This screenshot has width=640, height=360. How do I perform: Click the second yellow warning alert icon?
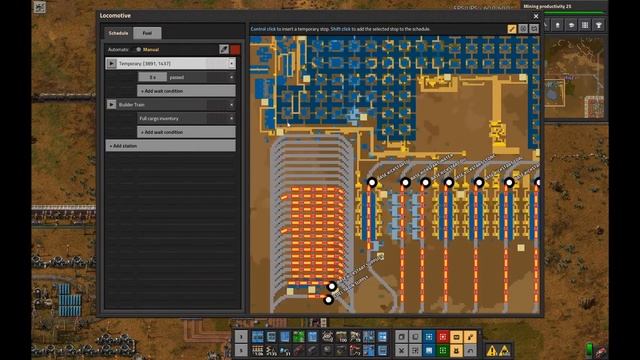tap(505, 350)
